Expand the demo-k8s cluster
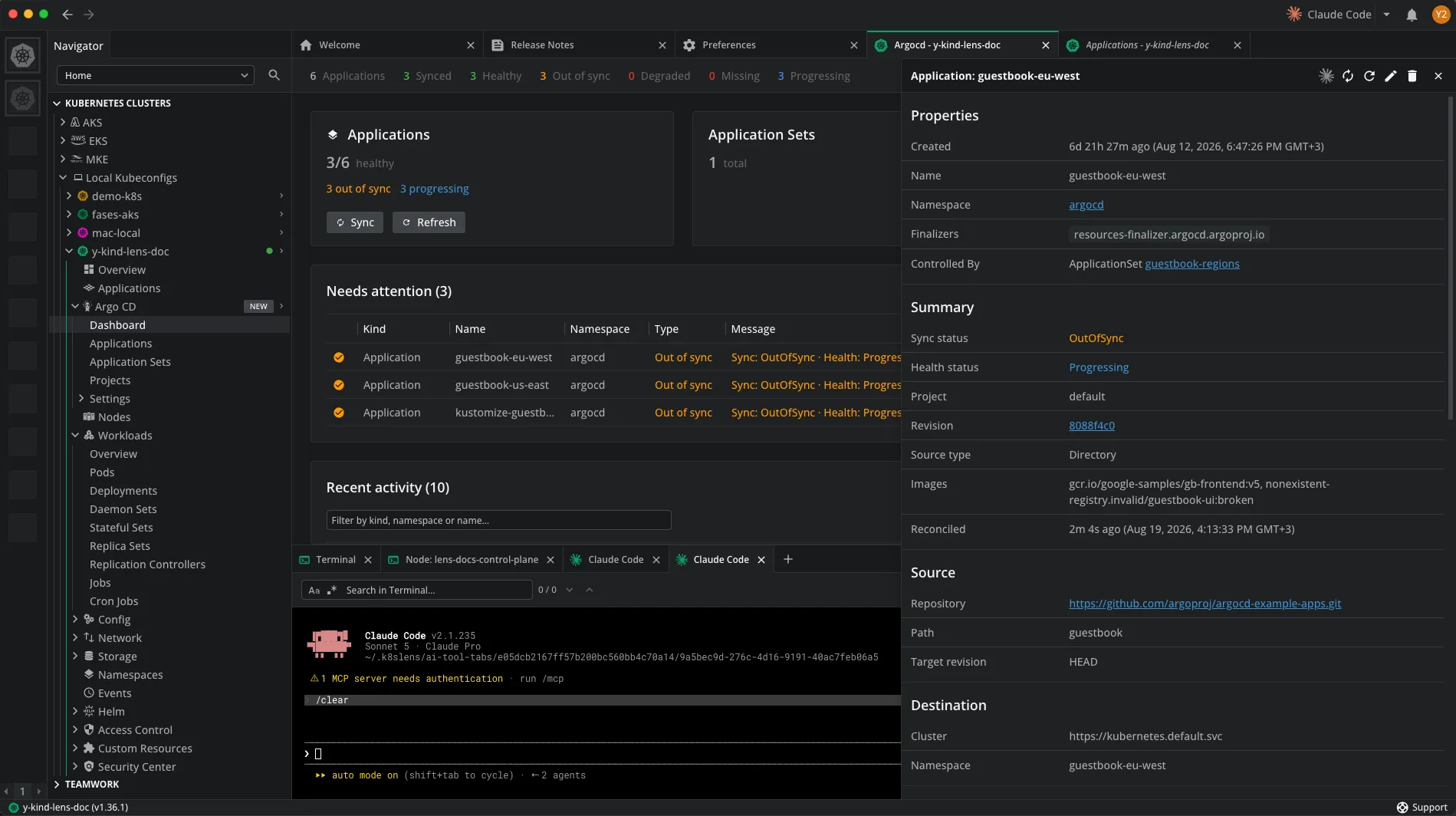Image resolution: width=1456 pixels, height=816 pixels. (69, 196)
